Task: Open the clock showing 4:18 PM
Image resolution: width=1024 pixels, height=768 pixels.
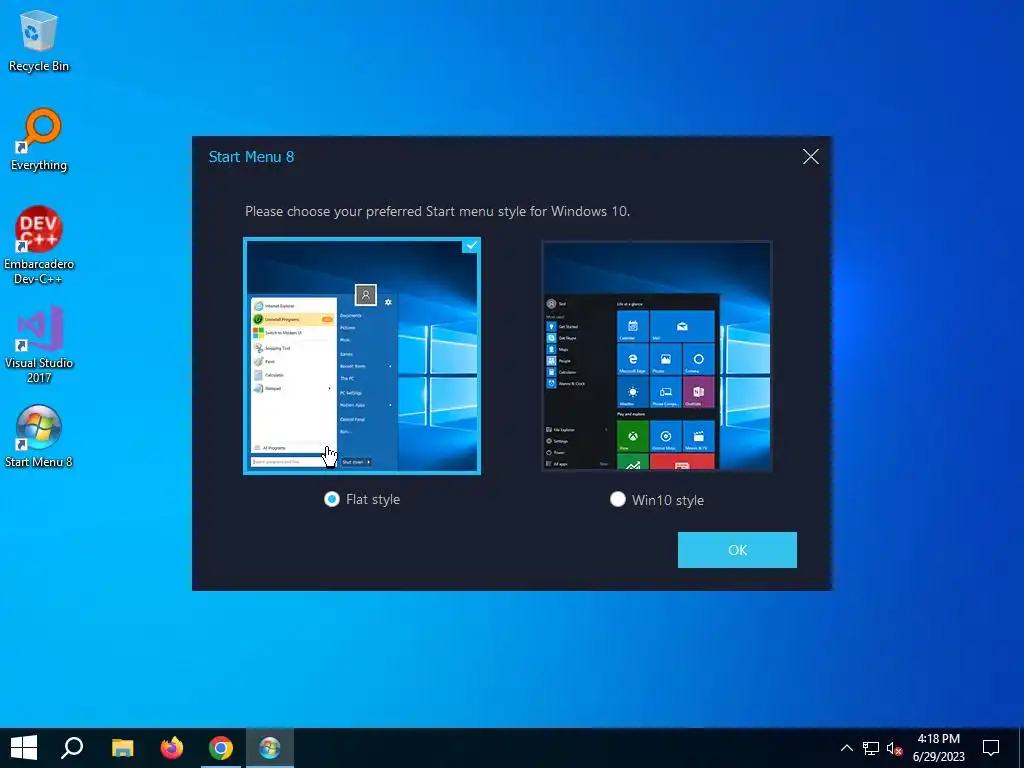Action: coord(938,748)
